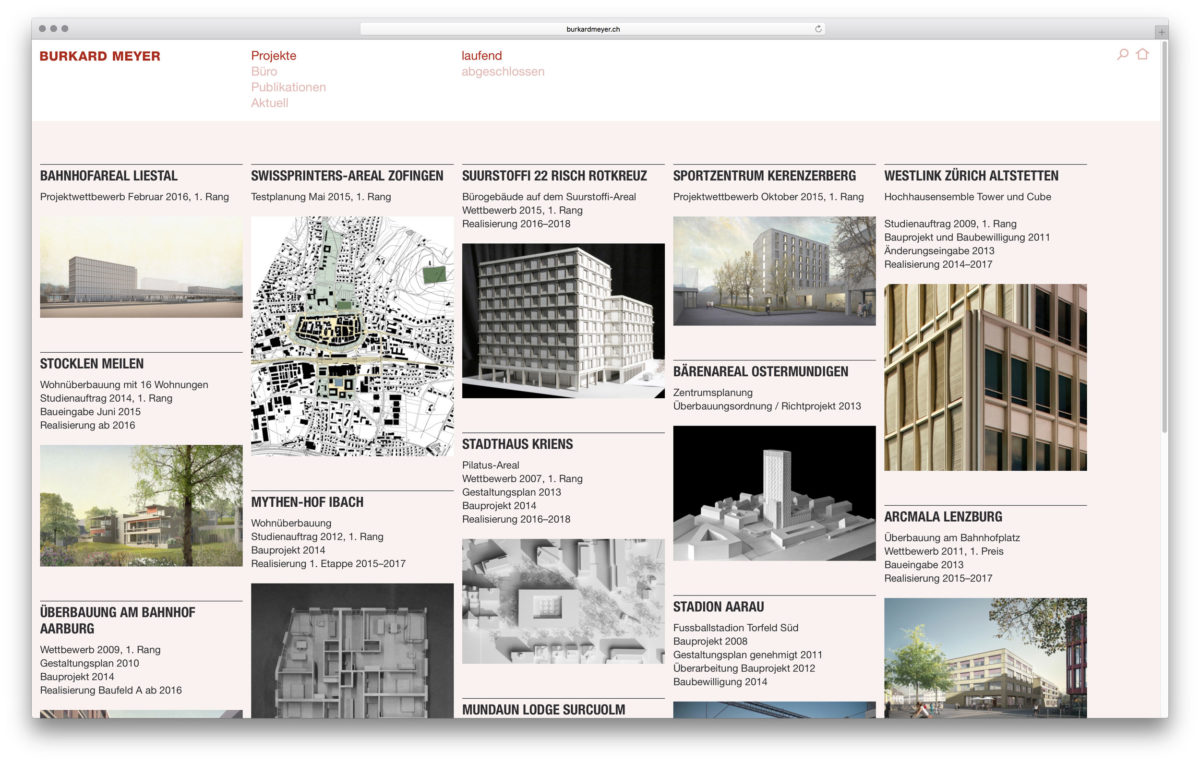The image size is (1200, 763).
Task: Click the Swissprinters-Areal Zofingen site plan image
Action: click(352, 336)
